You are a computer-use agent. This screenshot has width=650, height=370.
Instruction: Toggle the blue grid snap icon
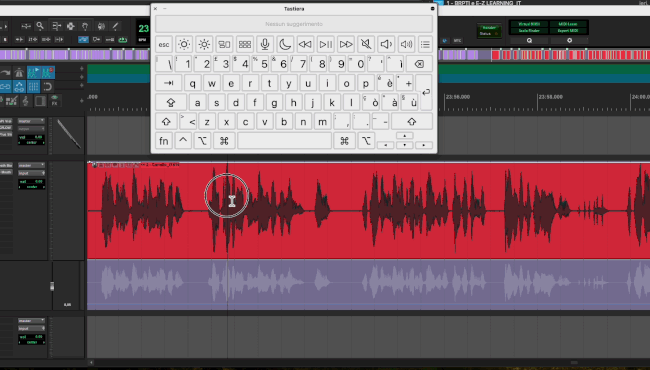pyautogui.click(x=34, y=87)
